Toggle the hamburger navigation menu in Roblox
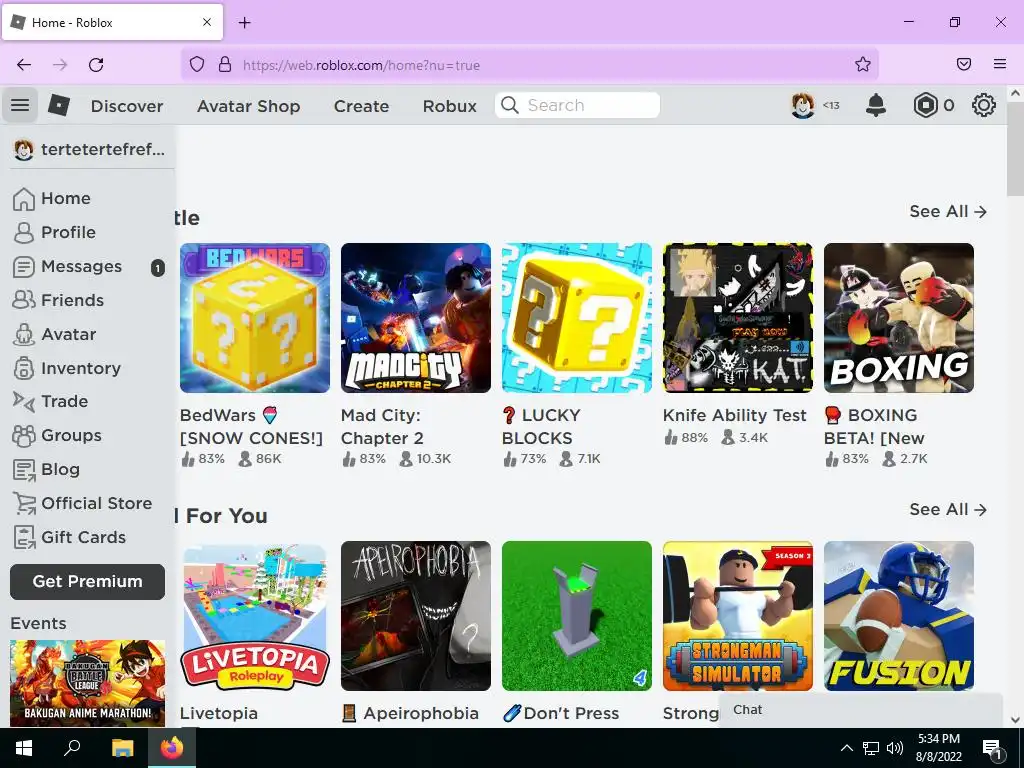The width and height of the screenshot is (1024, 768). pyautogui.click(x=20, y=105)
